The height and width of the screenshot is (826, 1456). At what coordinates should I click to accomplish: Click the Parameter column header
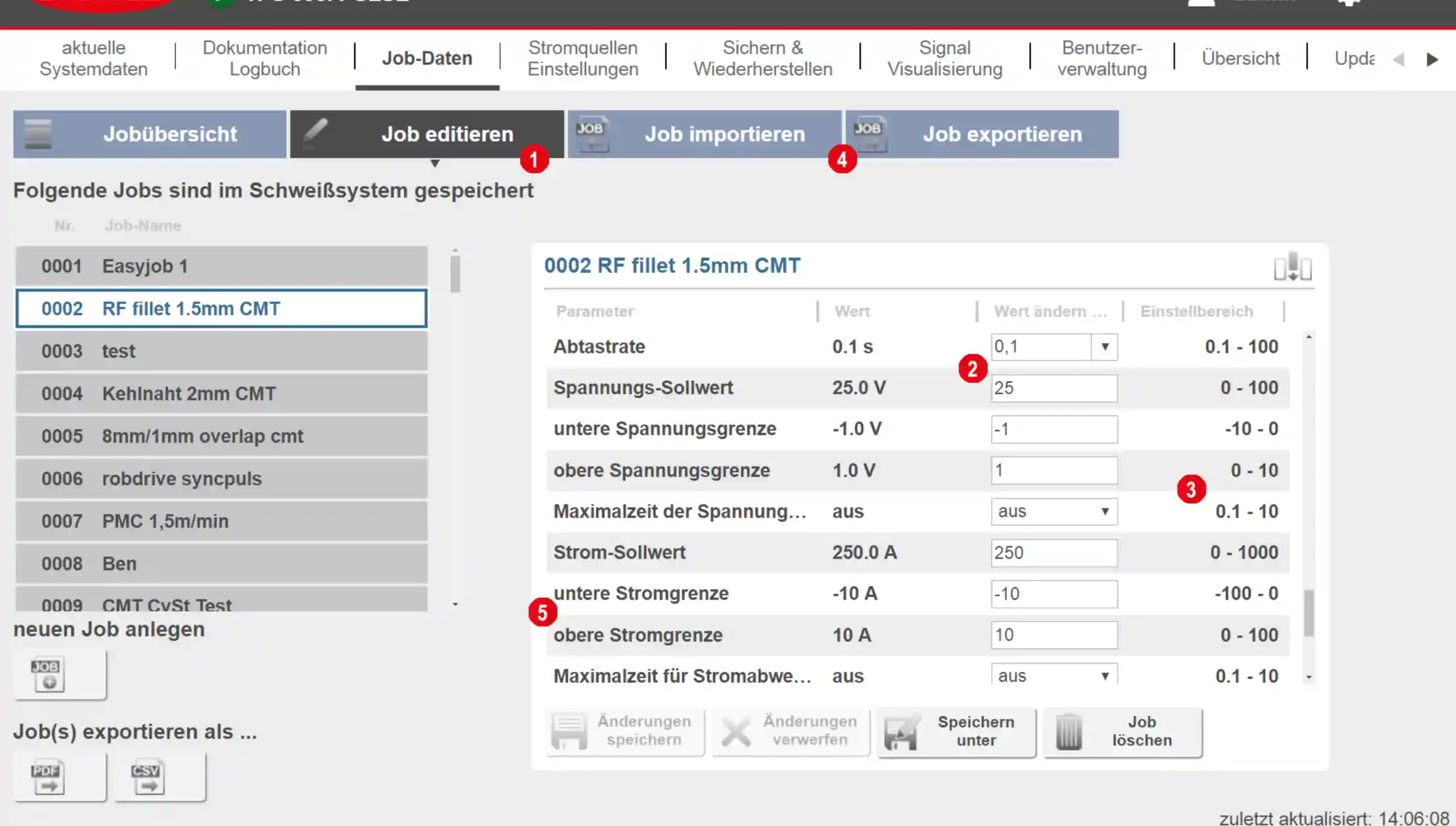(x=595, y=311)
